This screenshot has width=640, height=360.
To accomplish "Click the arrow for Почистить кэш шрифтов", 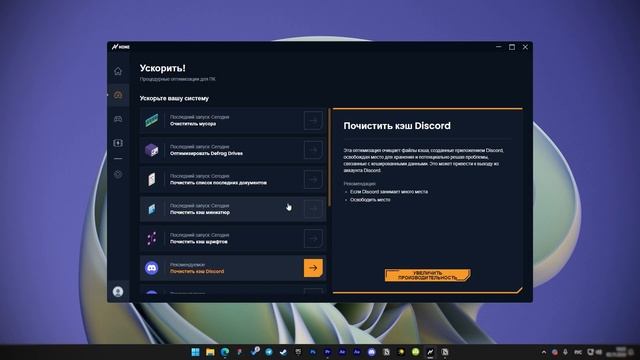I will tap(313, 238).
